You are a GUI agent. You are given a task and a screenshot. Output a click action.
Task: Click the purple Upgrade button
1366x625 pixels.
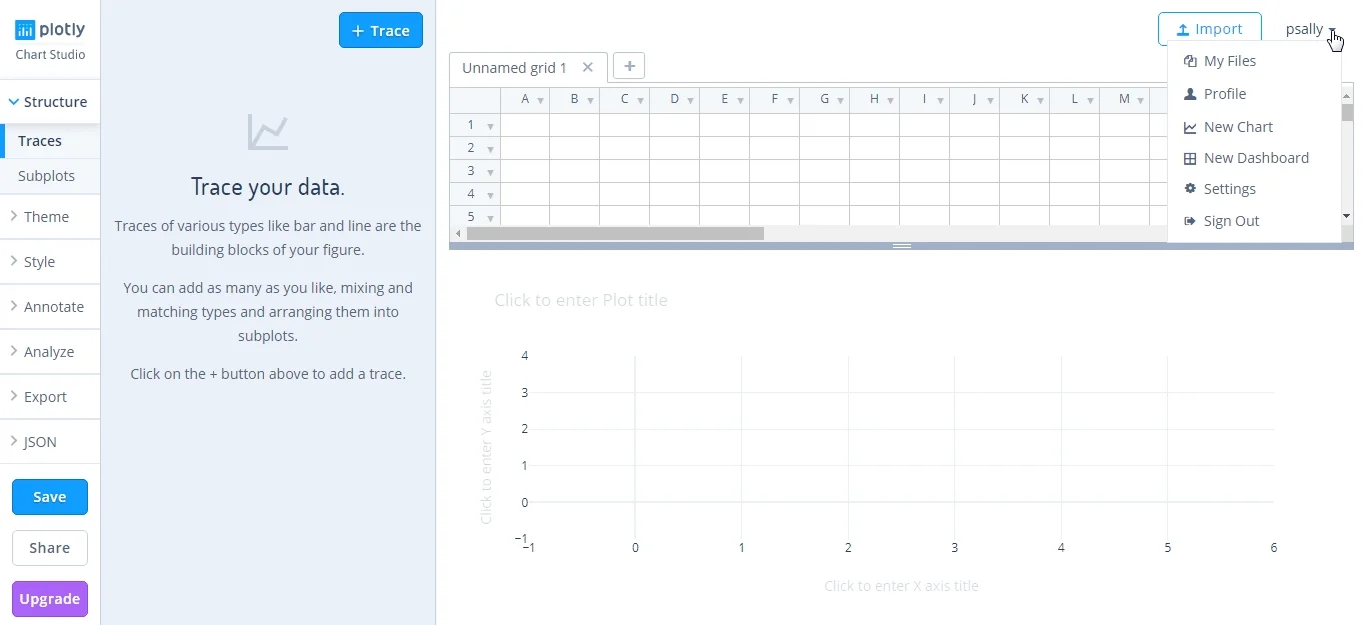pyautogui.click(x=50, y=599)
